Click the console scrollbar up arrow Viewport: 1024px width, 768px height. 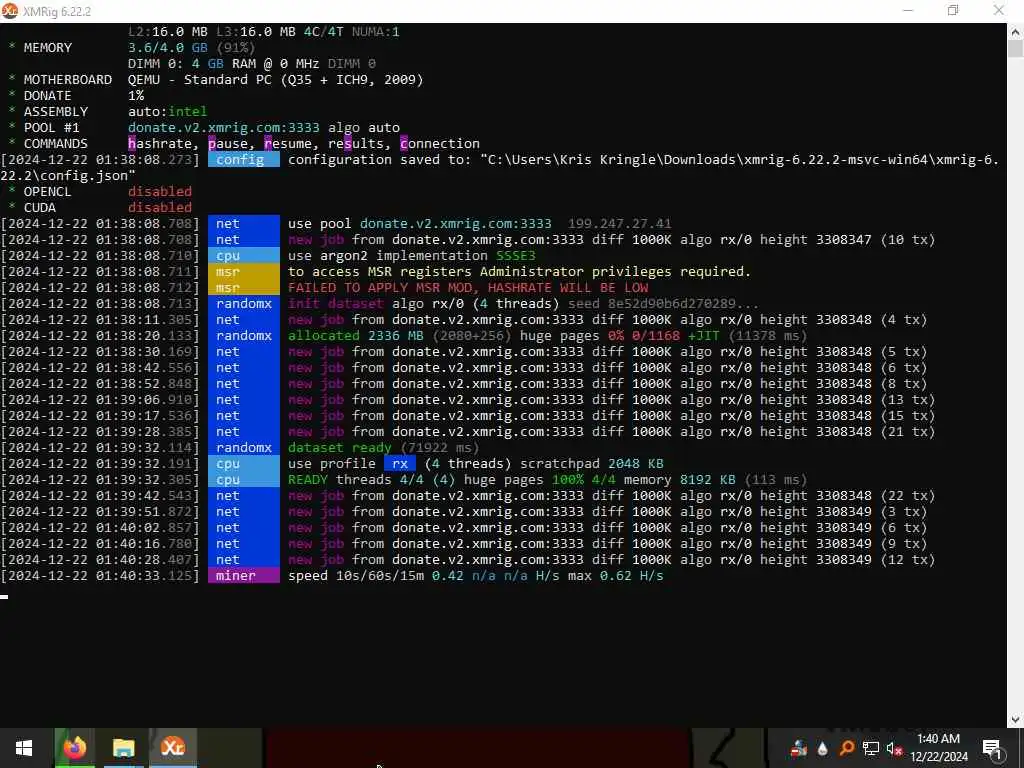pos(1016,30)
